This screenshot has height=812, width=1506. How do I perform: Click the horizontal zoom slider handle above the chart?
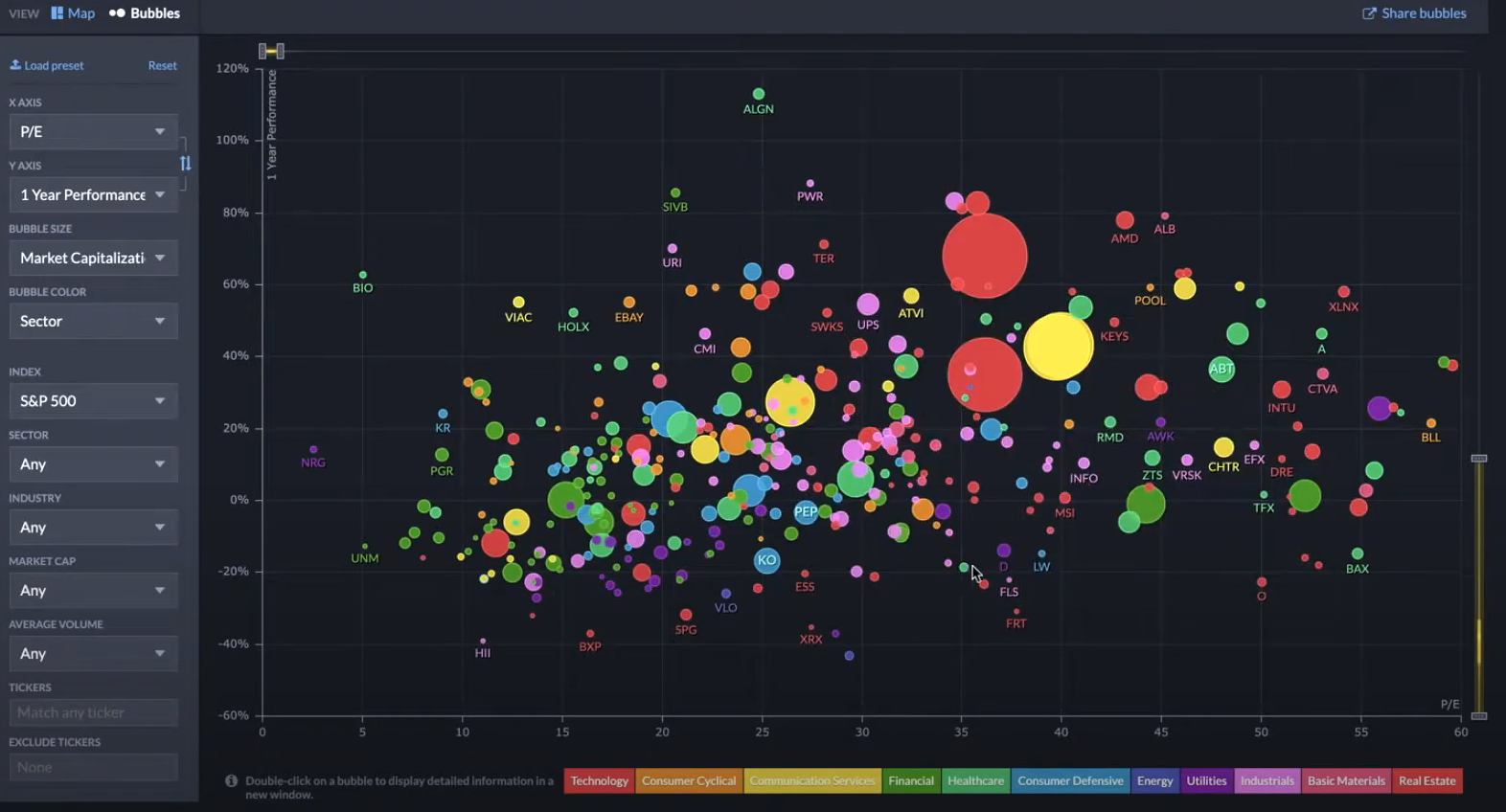(271, 51)
